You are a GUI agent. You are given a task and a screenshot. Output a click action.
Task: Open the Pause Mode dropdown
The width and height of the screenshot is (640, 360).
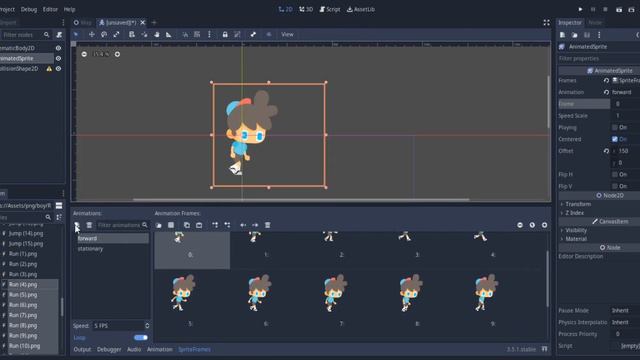pos(626,310)
